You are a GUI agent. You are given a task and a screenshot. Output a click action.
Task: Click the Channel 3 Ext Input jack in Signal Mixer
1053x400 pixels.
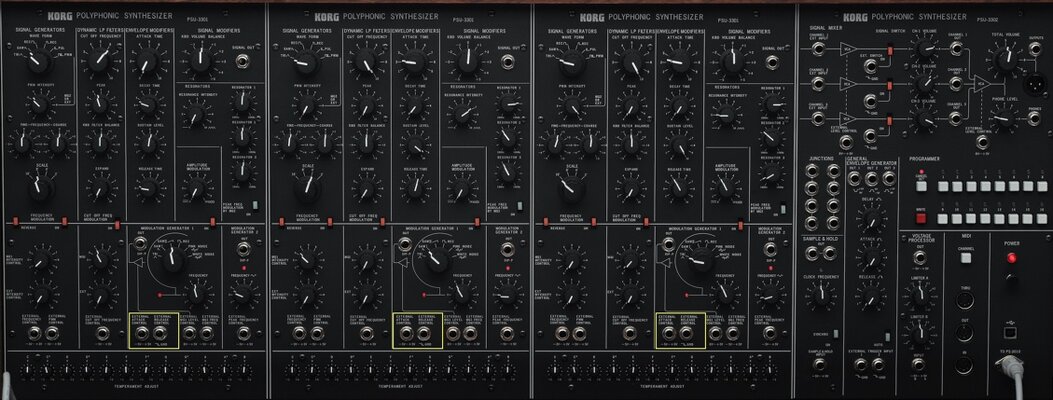(818, 119)
